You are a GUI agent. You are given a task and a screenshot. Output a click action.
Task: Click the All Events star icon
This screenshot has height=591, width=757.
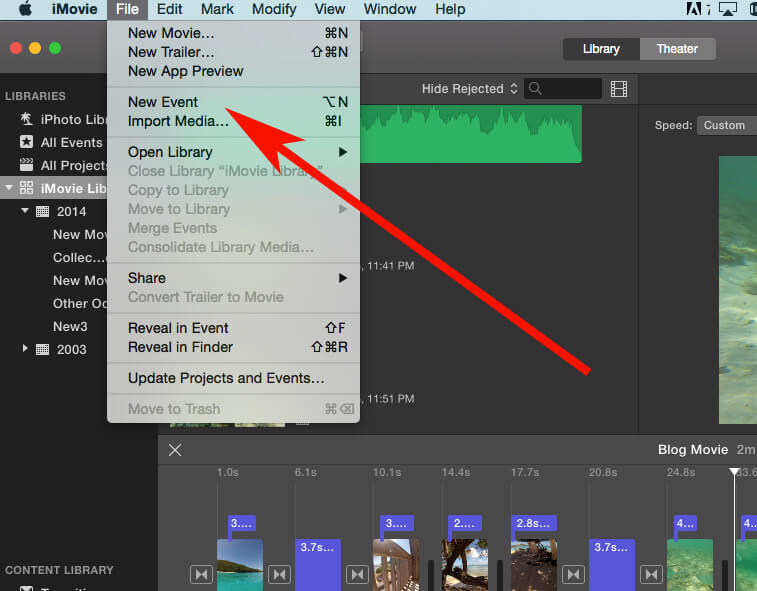tap(26, 142)
